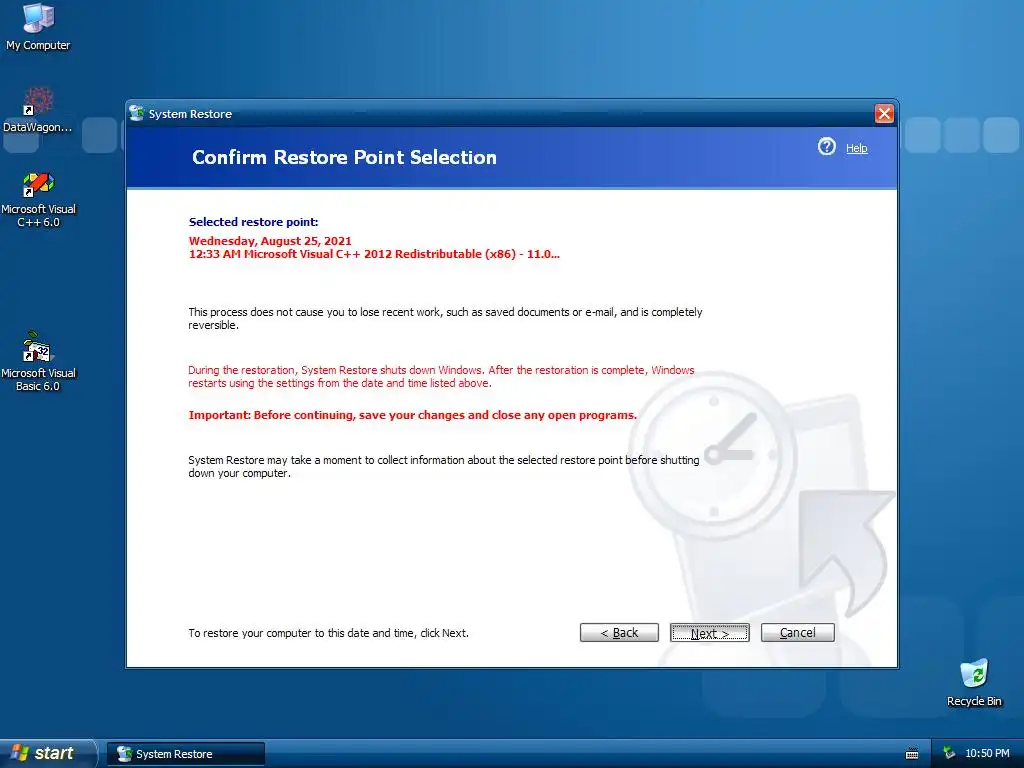1024x768 pixels.
Task: Click Next to confirm the restore
Action: pyautogui.click(x=709, y=632)
